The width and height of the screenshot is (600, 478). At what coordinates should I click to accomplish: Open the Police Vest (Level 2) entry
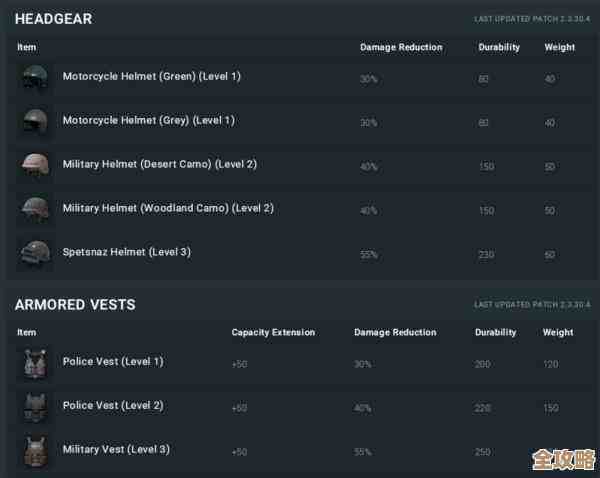click(x=113, y=405)
